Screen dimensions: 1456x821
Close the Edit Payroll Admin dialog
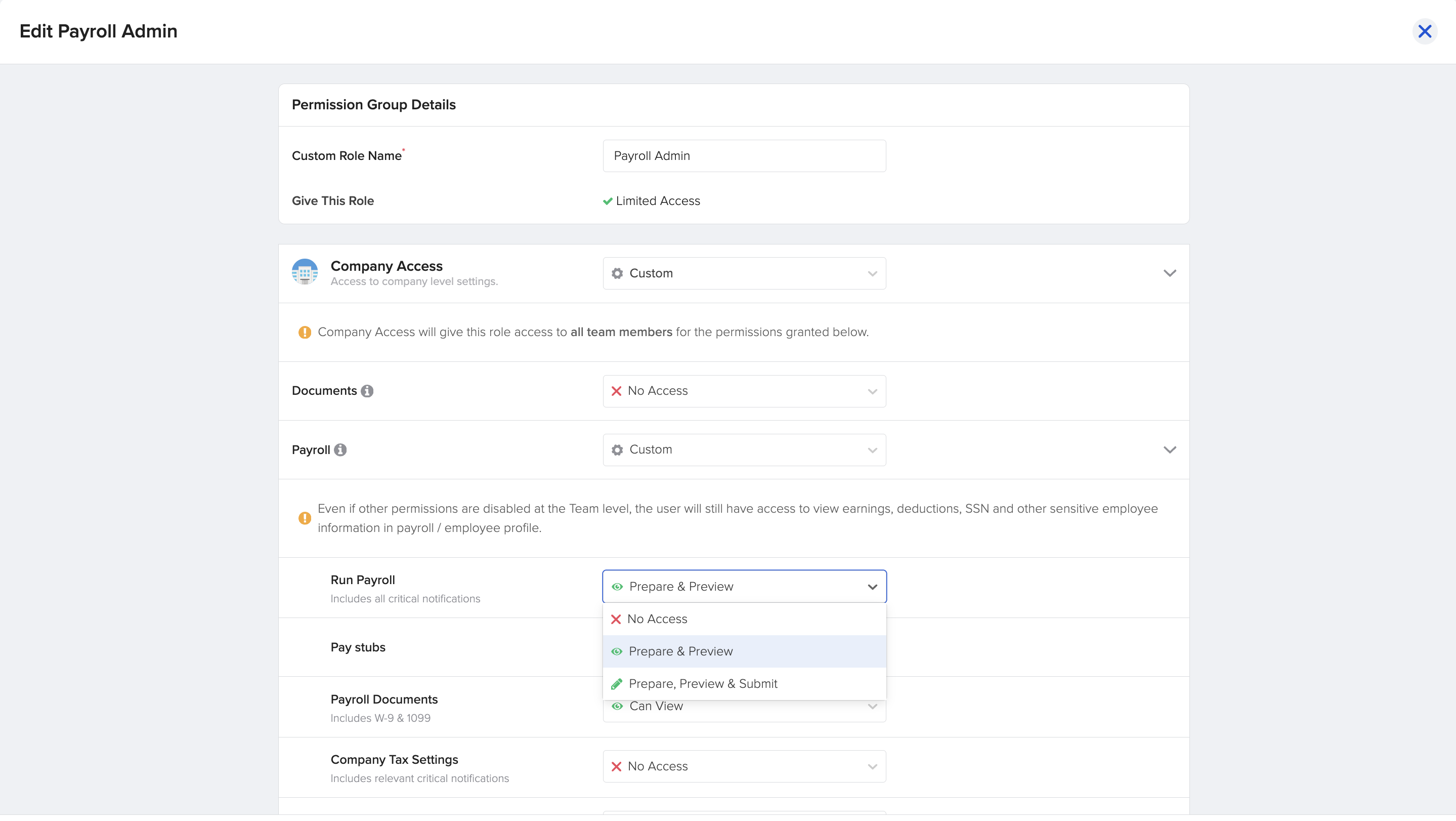point(1426,31)
